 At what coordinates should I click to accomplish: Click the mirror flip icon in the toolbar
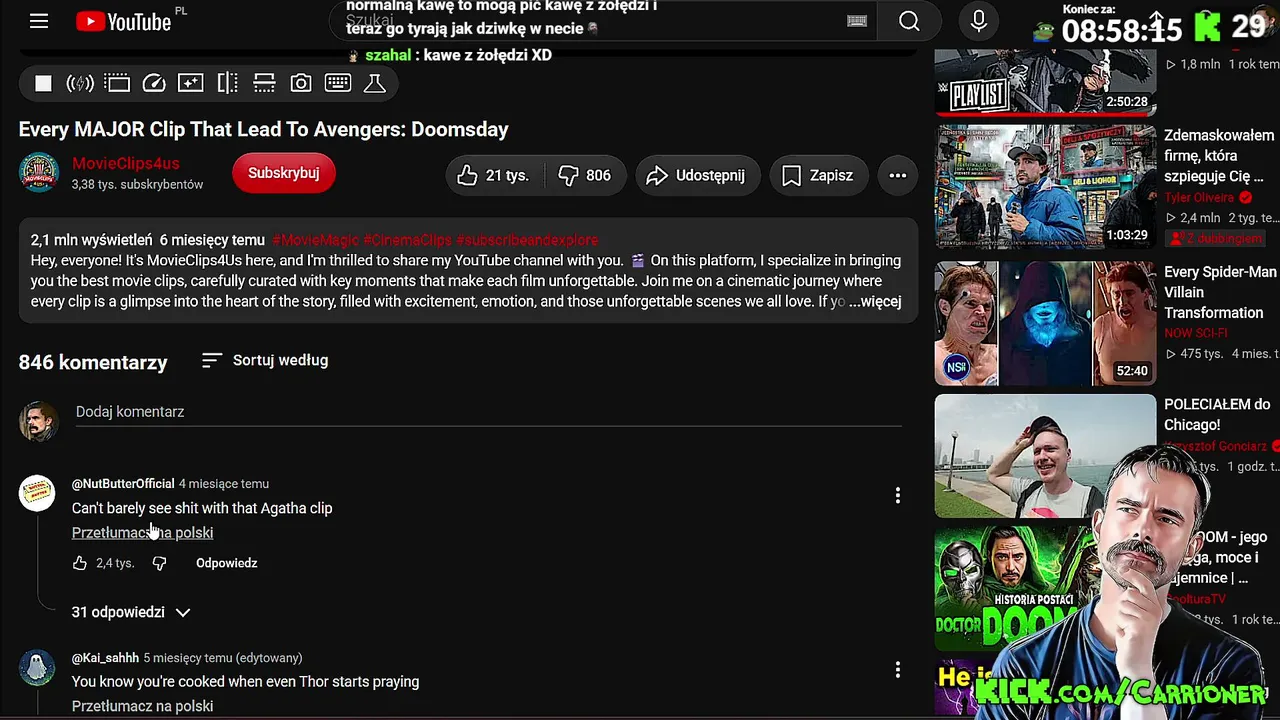coord(228,84)
